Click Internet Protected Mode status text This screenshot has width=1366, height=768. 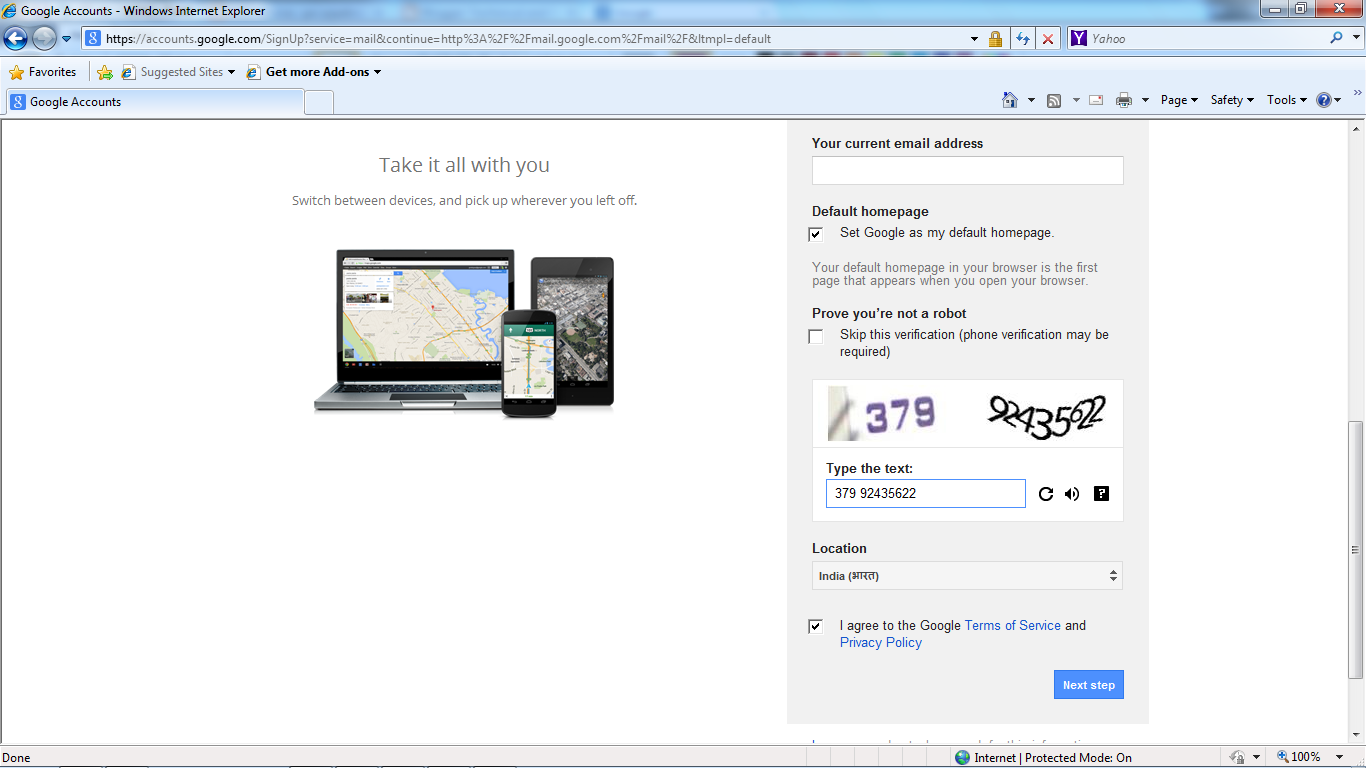coord(1053,758)
